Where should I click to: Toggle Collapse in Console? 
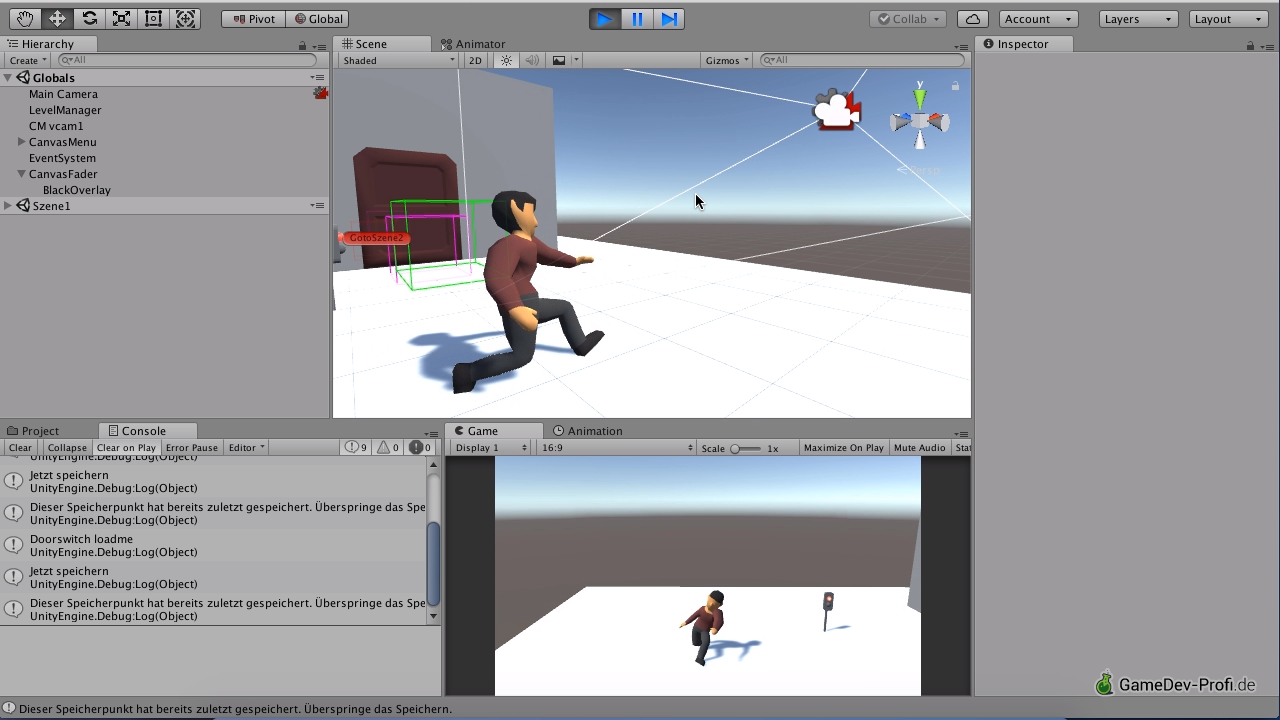[67, 448]
